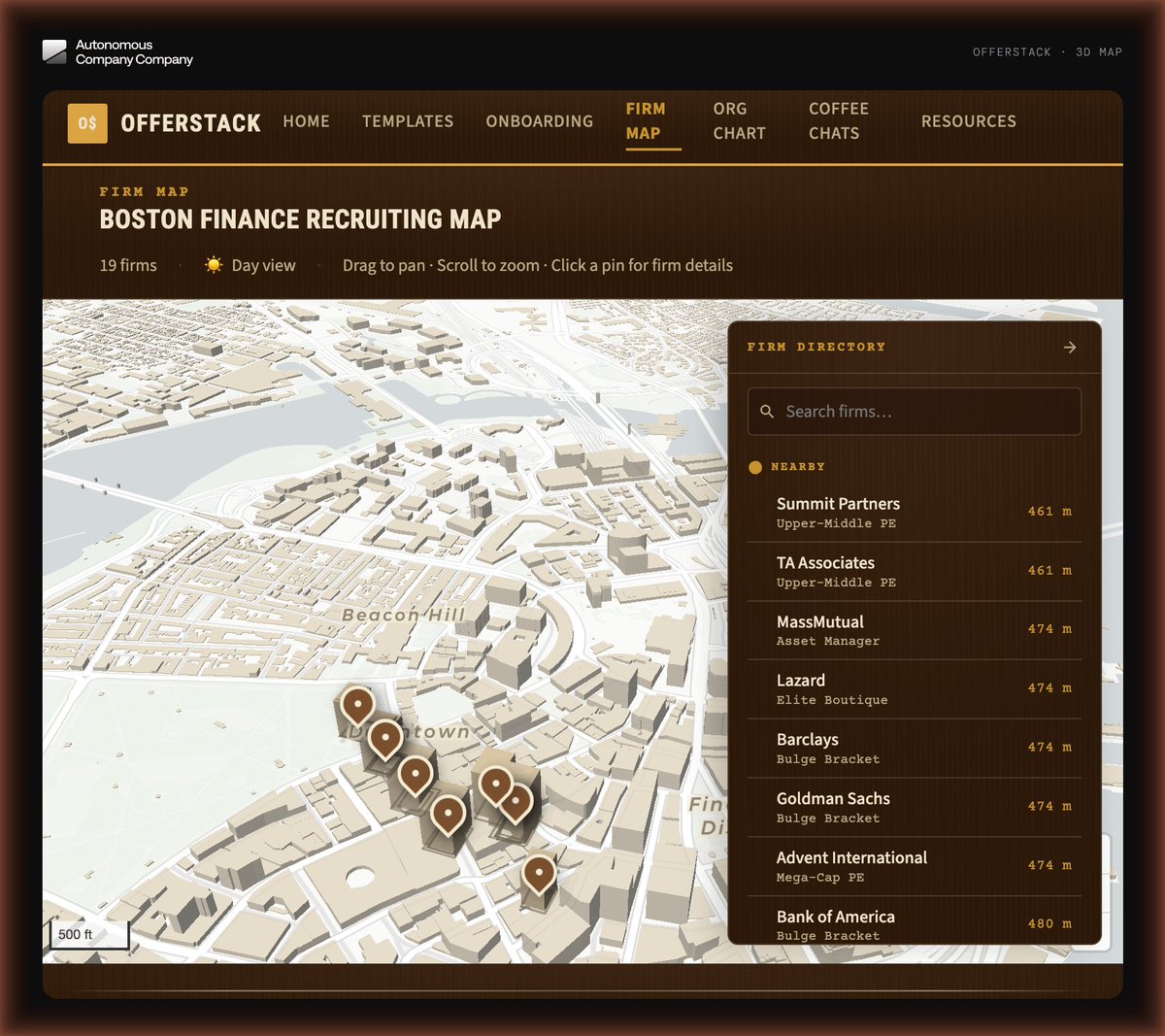Select Barclays in the firm list
The width and height of the screenshot is (1165, 1036).
pos(915,749)
